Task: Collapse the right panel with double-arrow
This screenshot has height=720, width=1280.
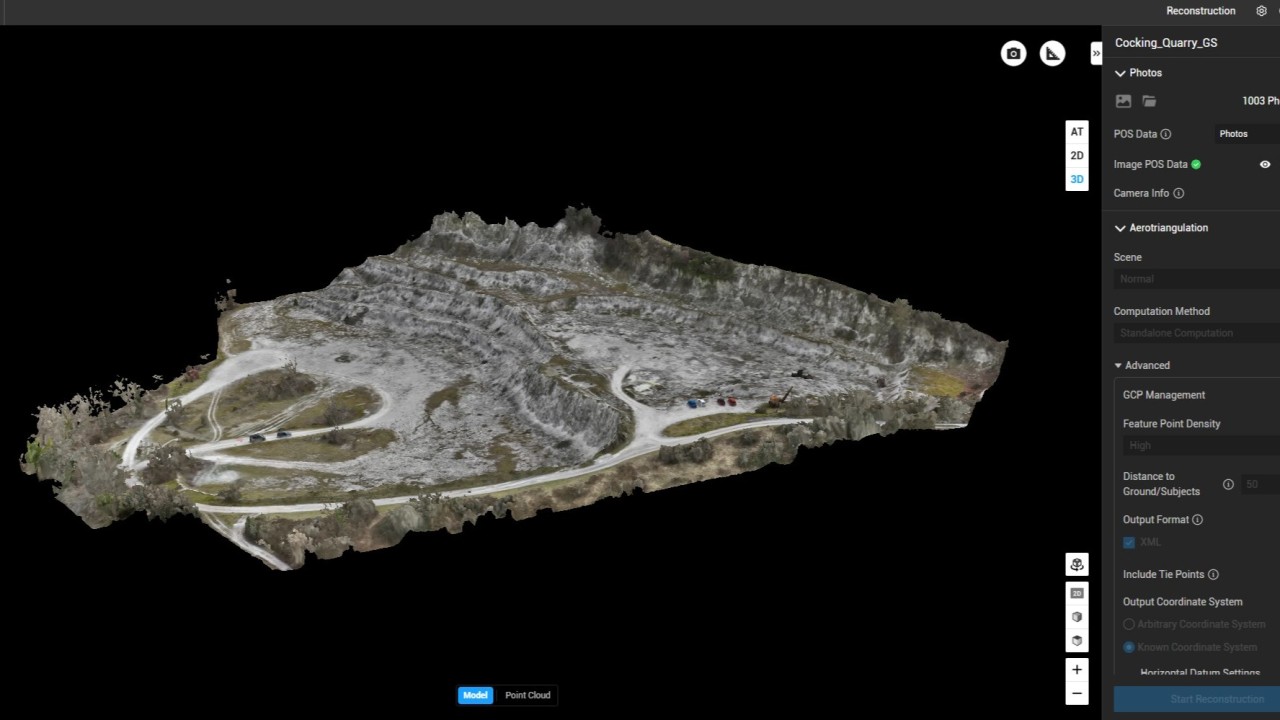Action: click(1096, 53)
